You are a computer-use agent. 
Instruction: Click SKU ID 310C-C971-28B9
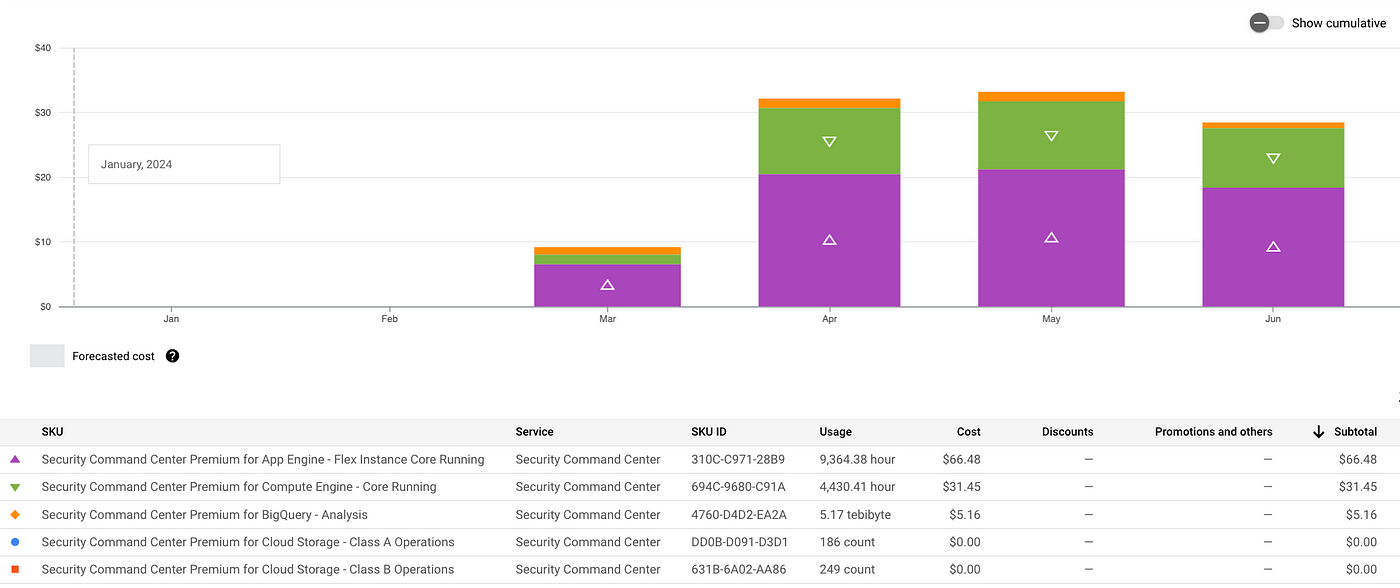738,460
